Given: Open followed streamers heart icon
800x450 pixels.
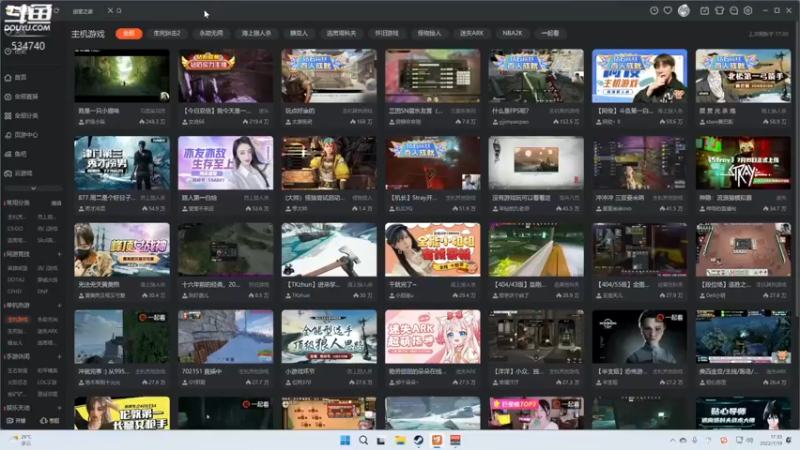Looking at the screenshot, I should (x=667, y=10).
